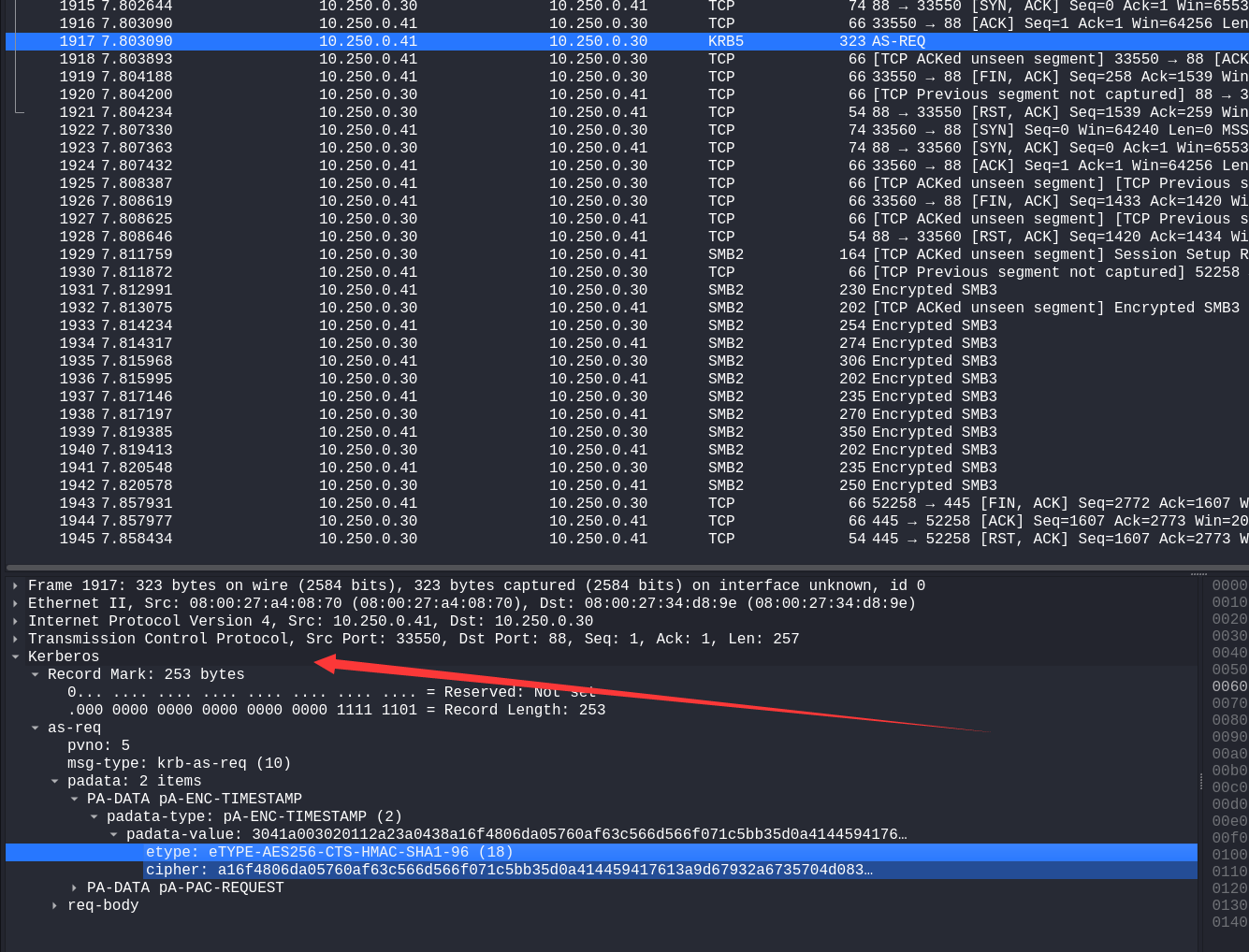Expand the Frame 1917 details row

click(16, 585)
